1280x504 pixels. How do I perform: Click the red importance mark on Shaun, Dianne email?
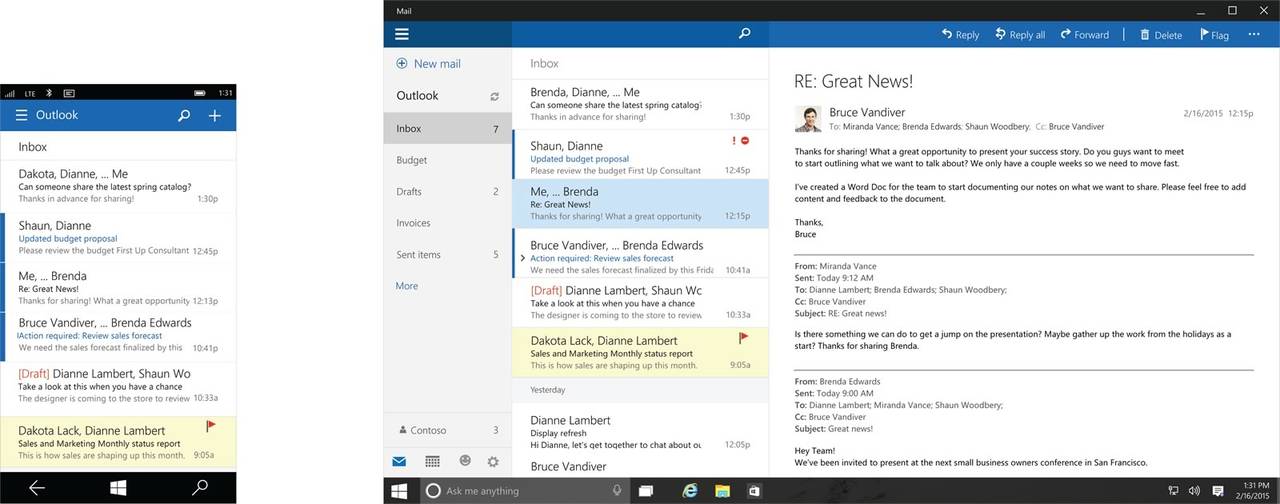tap(734, 141)
